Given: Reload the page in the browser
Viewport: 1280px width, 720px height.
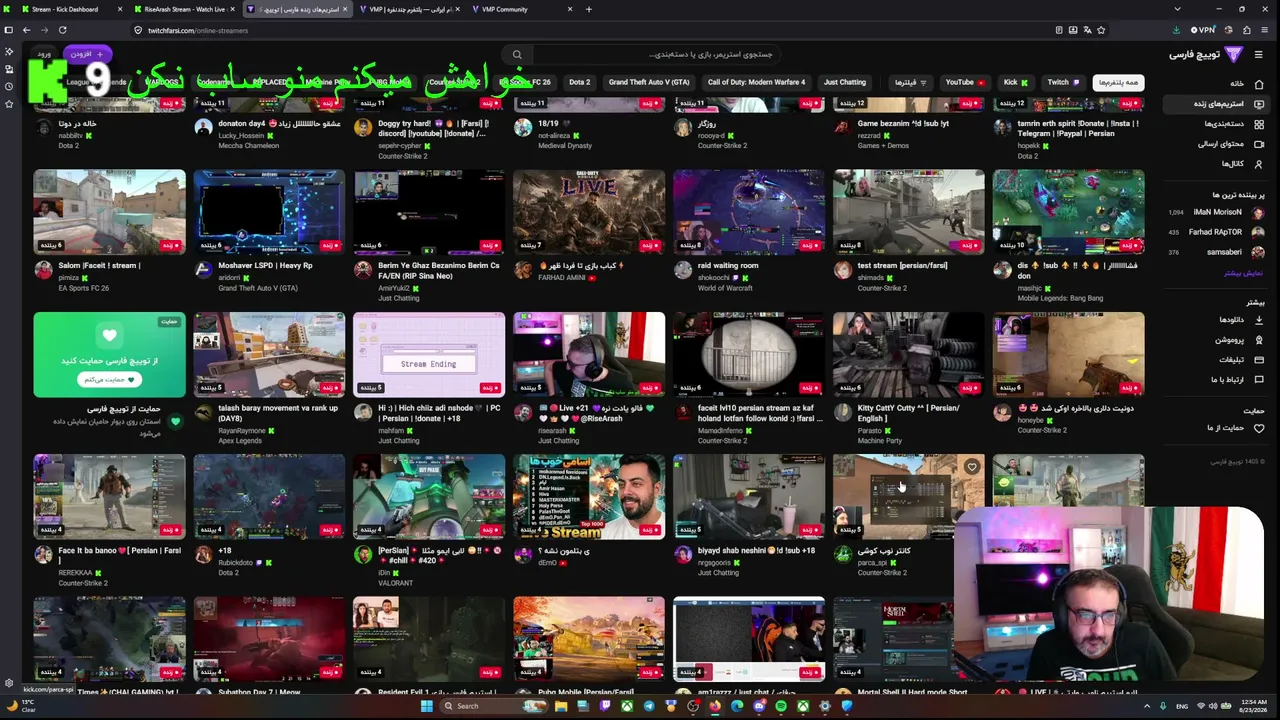Looking at the screenshot, I should coord(62,30).
